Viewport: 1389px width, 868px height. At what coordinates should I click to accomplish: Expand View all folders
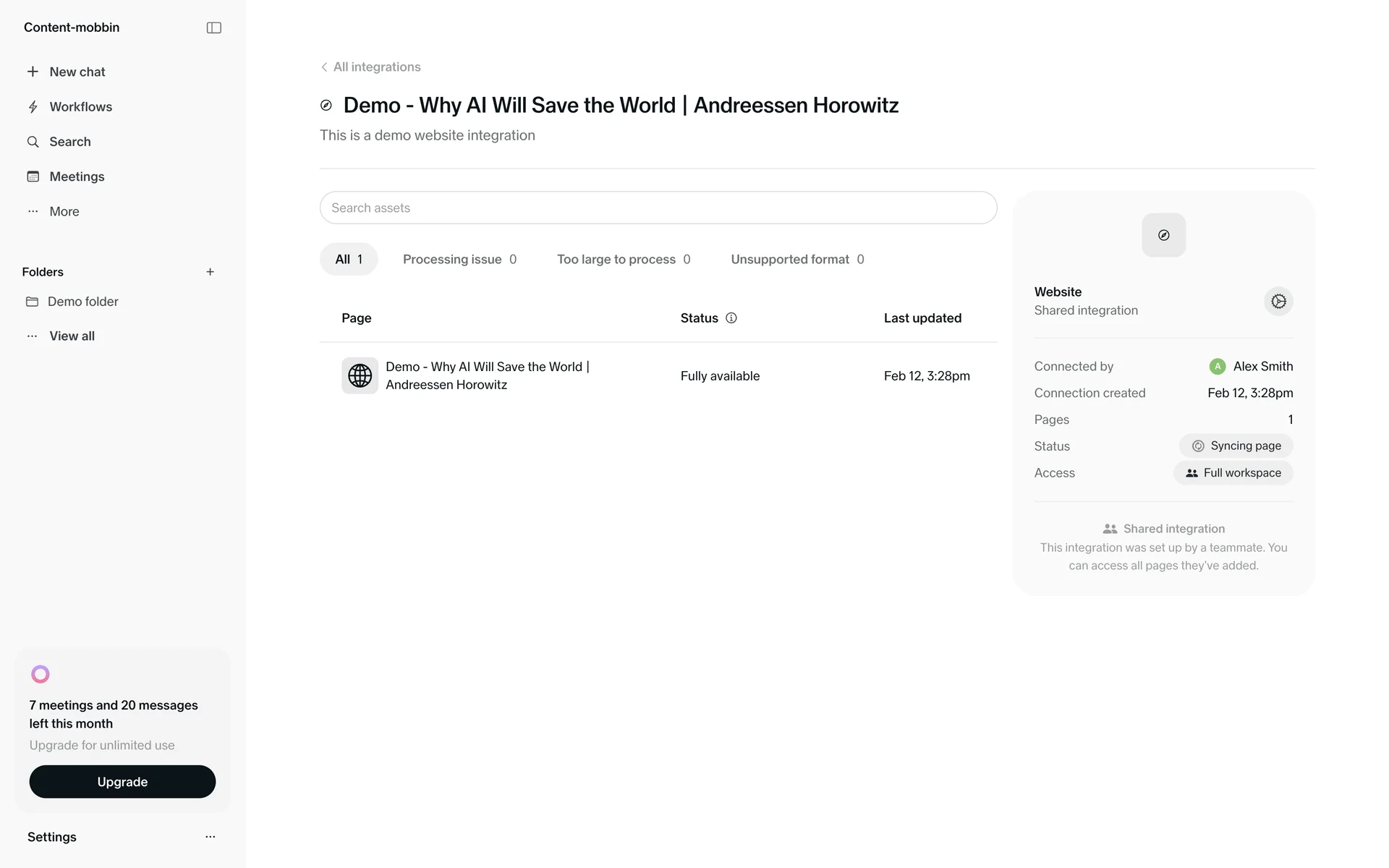(72, 336)
